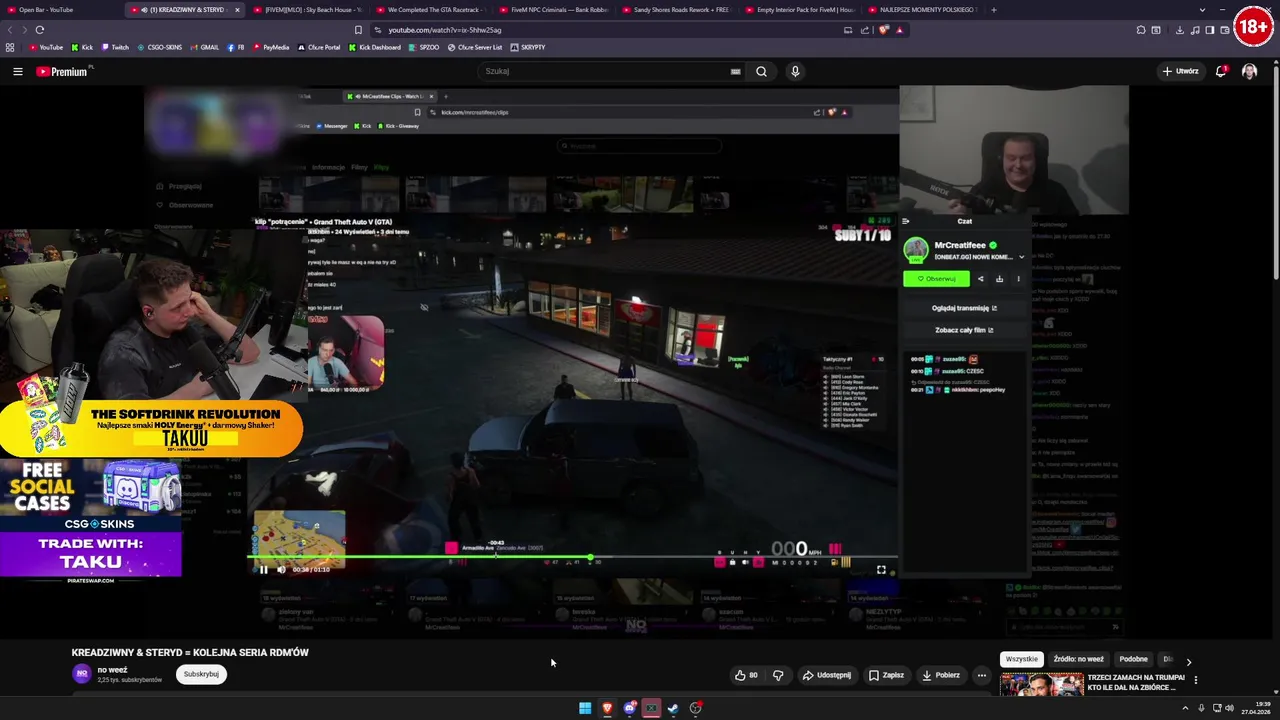The width and height of the screenshot is (1280, 720).
Task: Reload the current page
Action: pyautogui.click(x=40, y=30)
